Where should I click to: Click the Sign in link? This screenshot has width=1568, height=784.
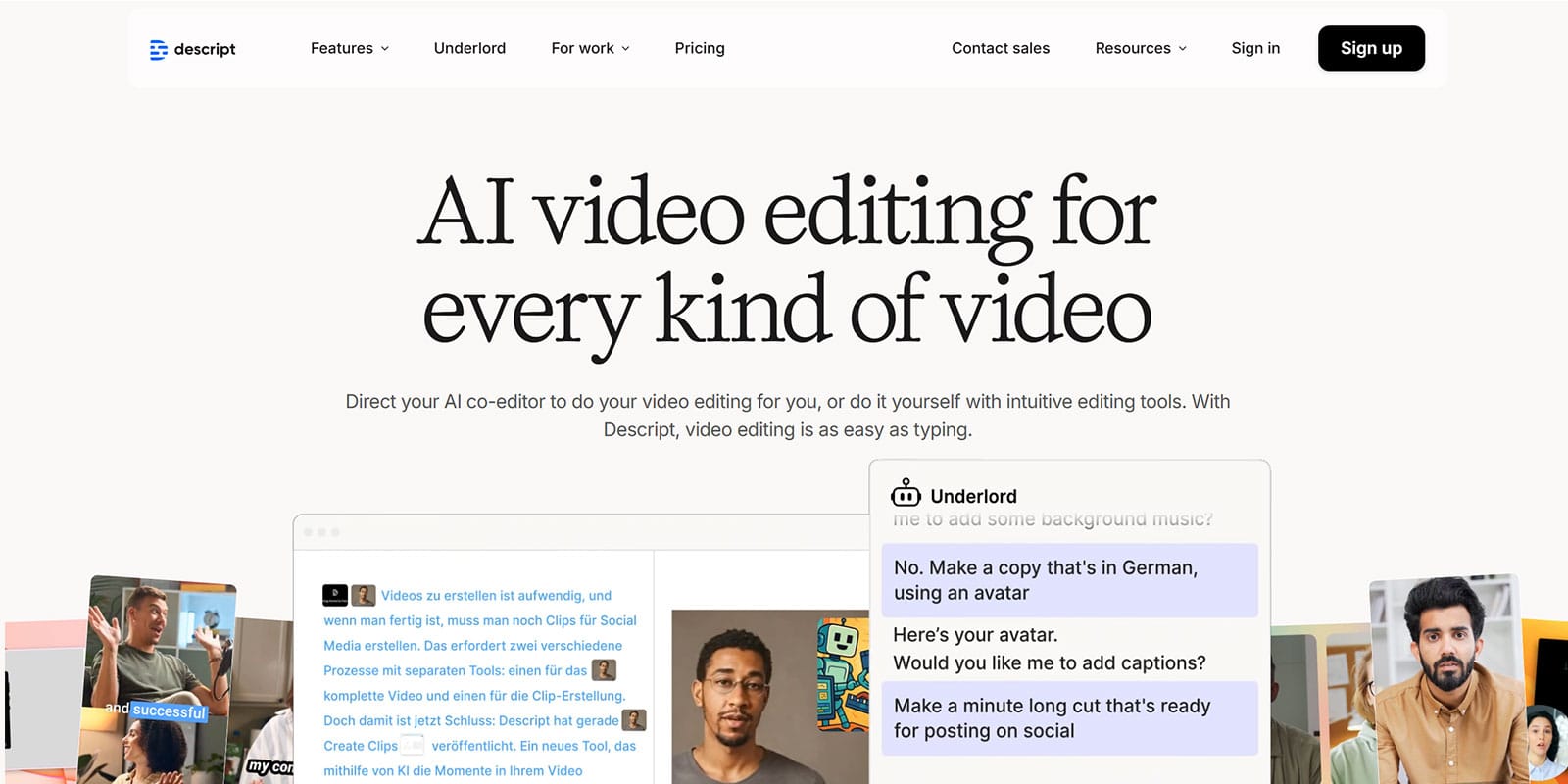[1255, 48]
